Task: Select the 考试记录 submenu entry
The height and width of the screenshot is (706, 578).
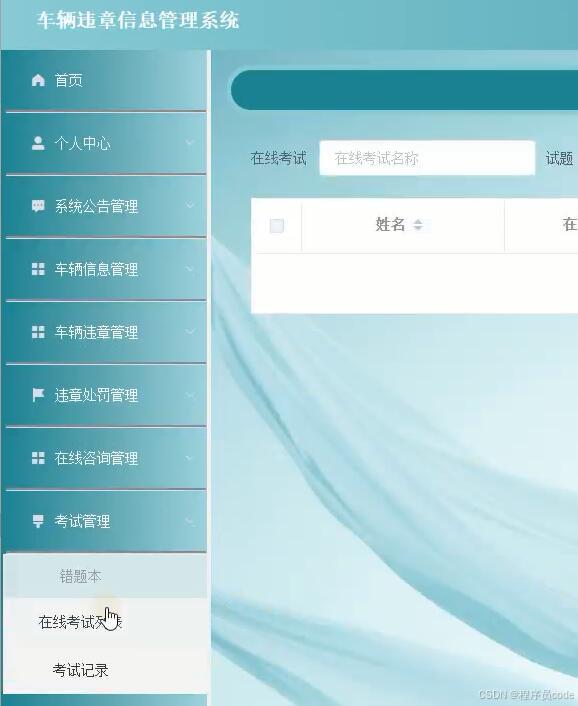Action: [105, 670]
